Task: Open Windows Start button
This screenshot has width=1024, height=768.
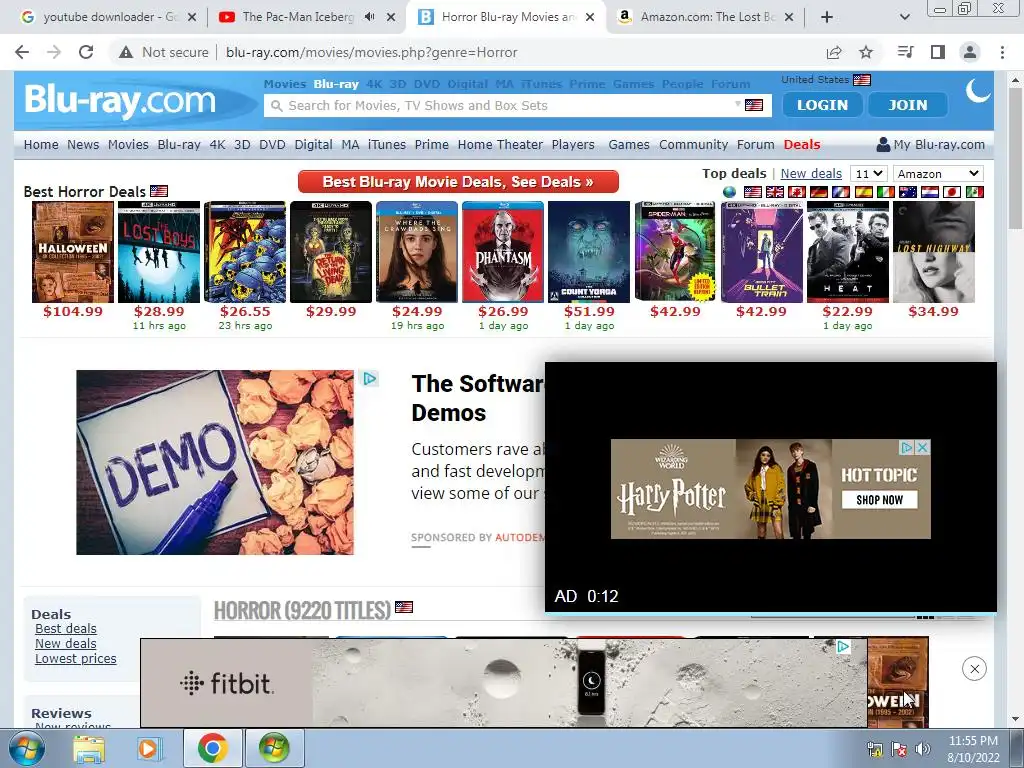Action: [27, 748]
